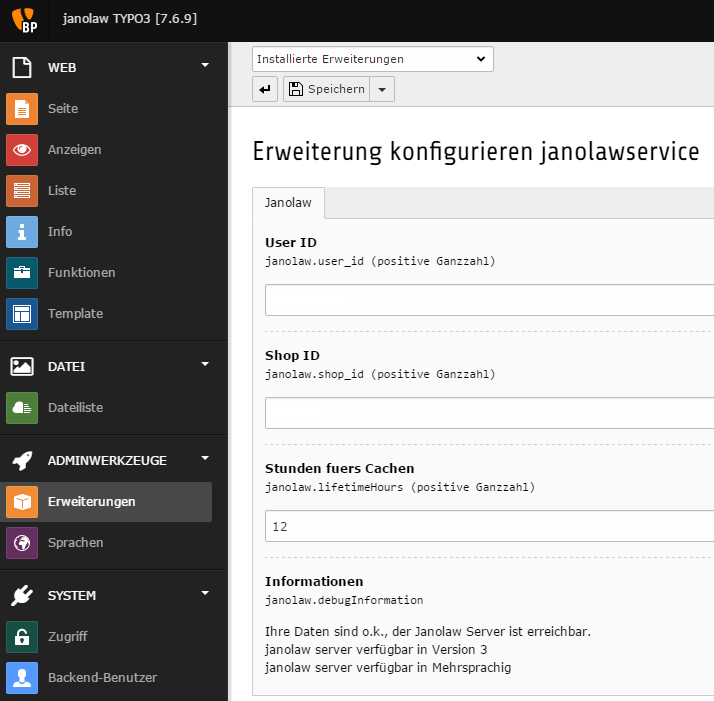Viewport: 714px width, 701px height.
Task: Click the Template label link
Action: click(76, 314)
